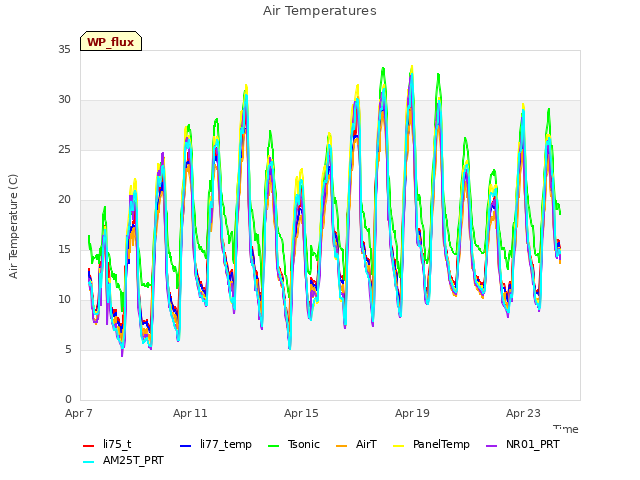Image resolution: width=640 pixels, height=480 pixels.
Task: Toggle the Tsonic legend entry
Action: click(x=294, y=444)
